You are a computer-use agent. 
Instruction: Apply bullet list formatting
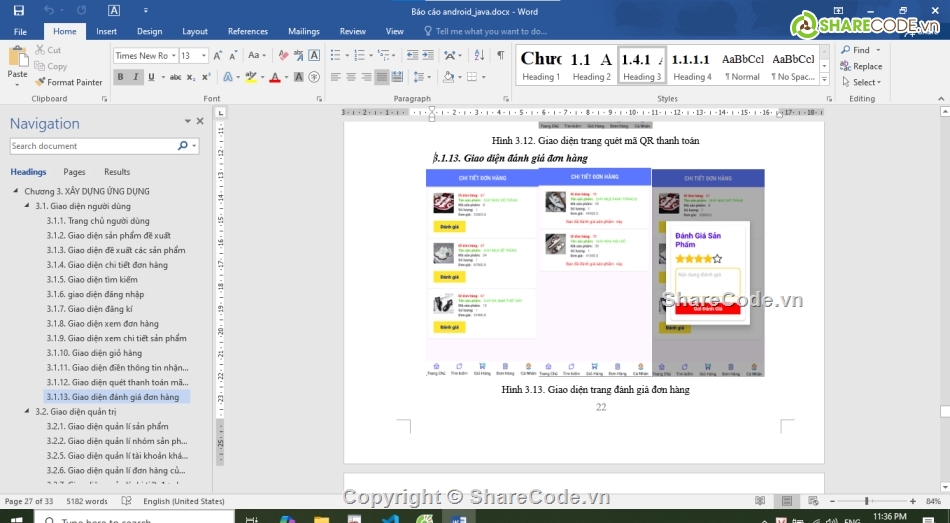335,56
